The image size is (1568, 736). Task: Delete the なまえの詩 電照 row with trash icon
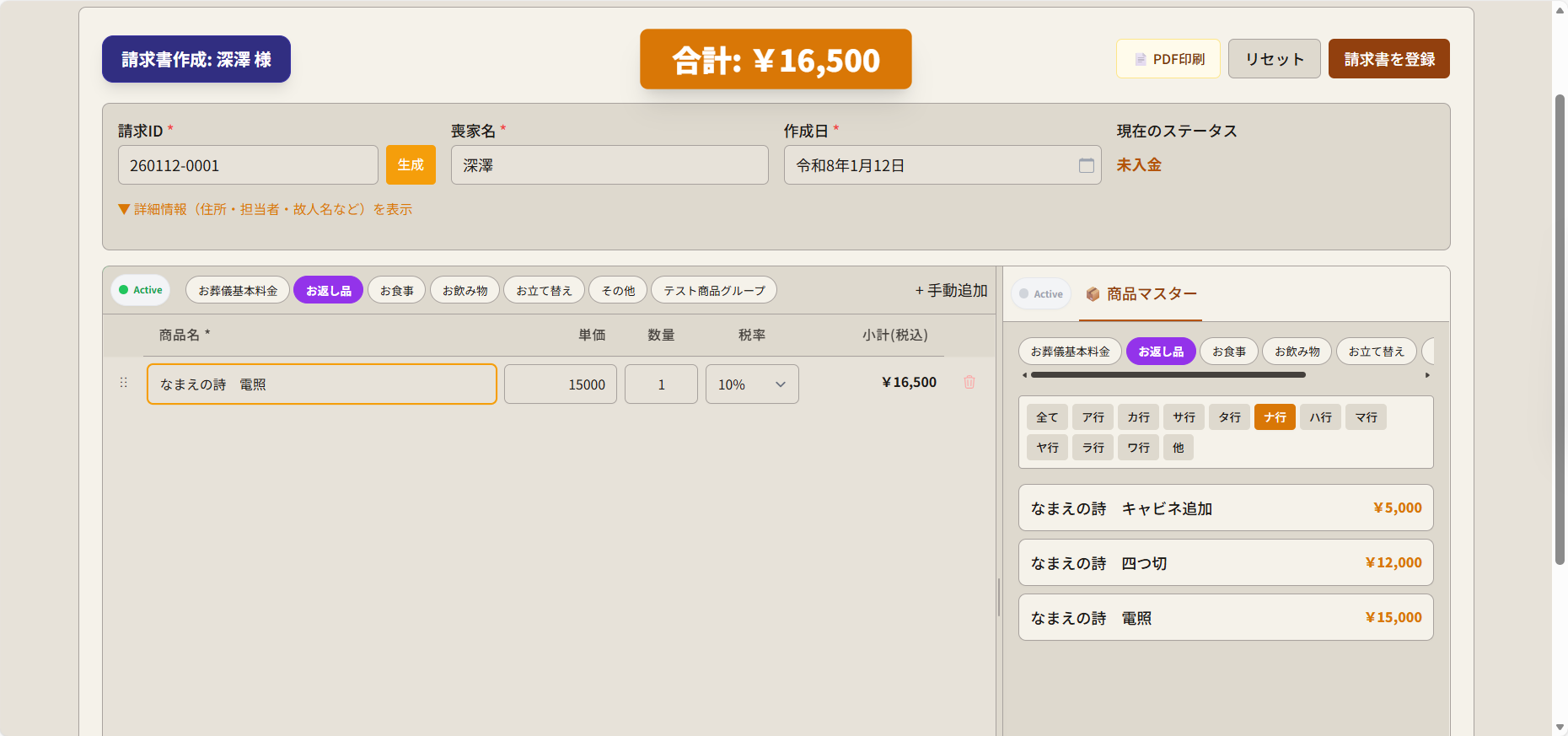(969, 383)
